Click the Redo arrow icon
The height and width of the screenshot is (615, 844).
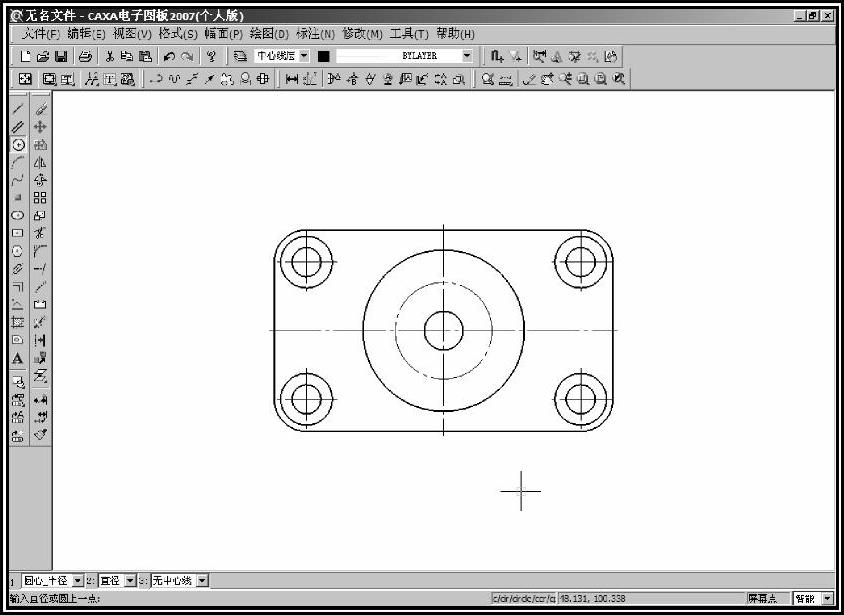(187, 56)
